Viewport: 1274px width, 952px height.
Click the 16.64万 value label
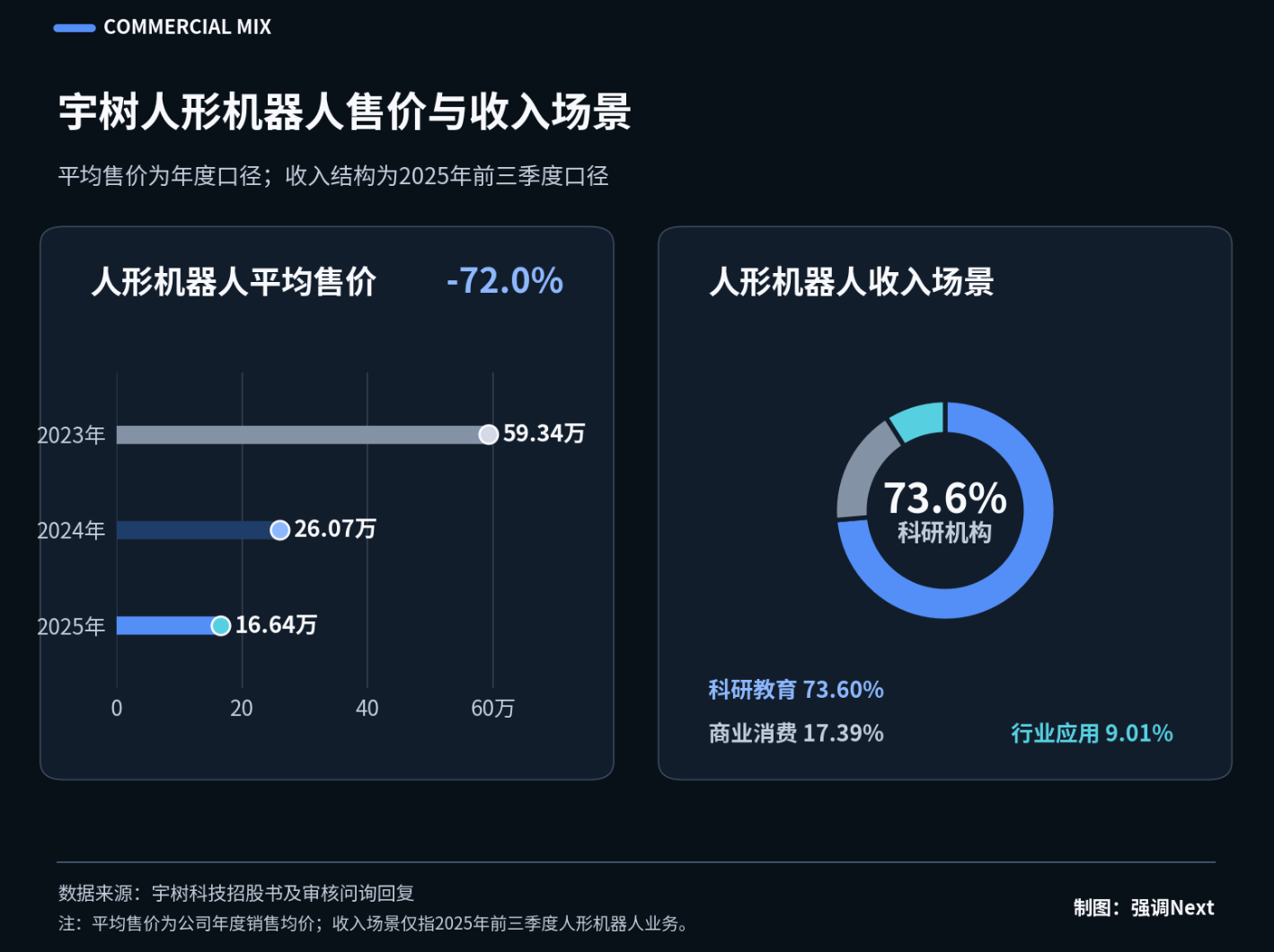tap(276, 625)
